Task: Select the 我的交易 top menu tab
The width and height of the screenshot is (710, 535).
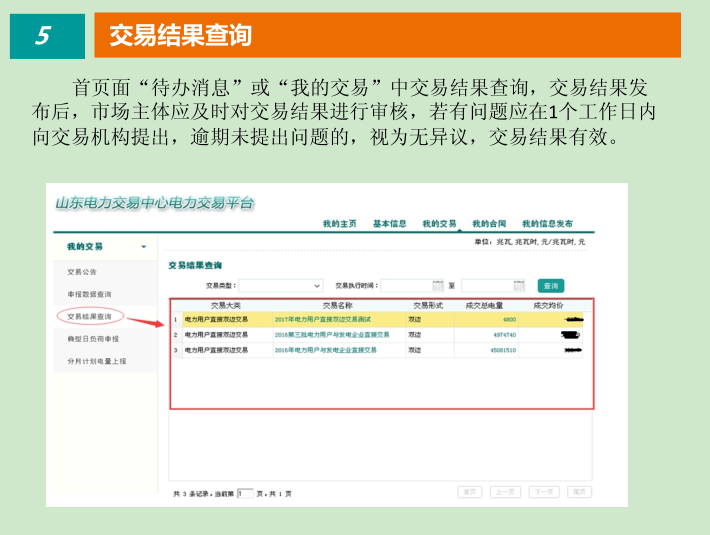Action: 439,223
